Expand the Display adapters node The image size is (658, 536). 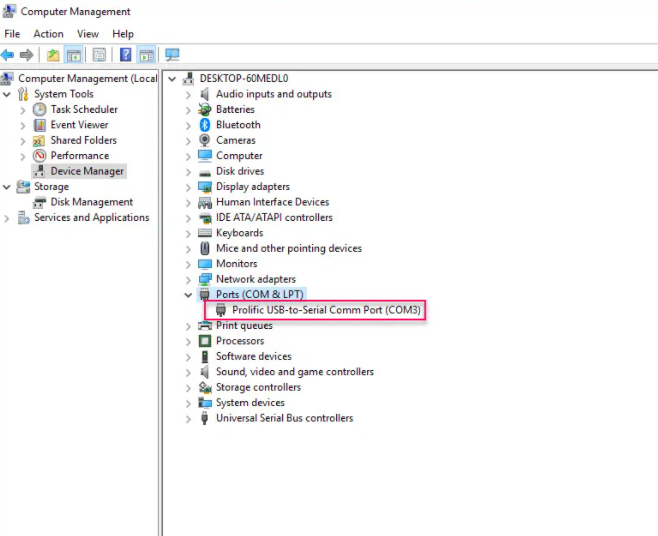(x=188, y=188)
